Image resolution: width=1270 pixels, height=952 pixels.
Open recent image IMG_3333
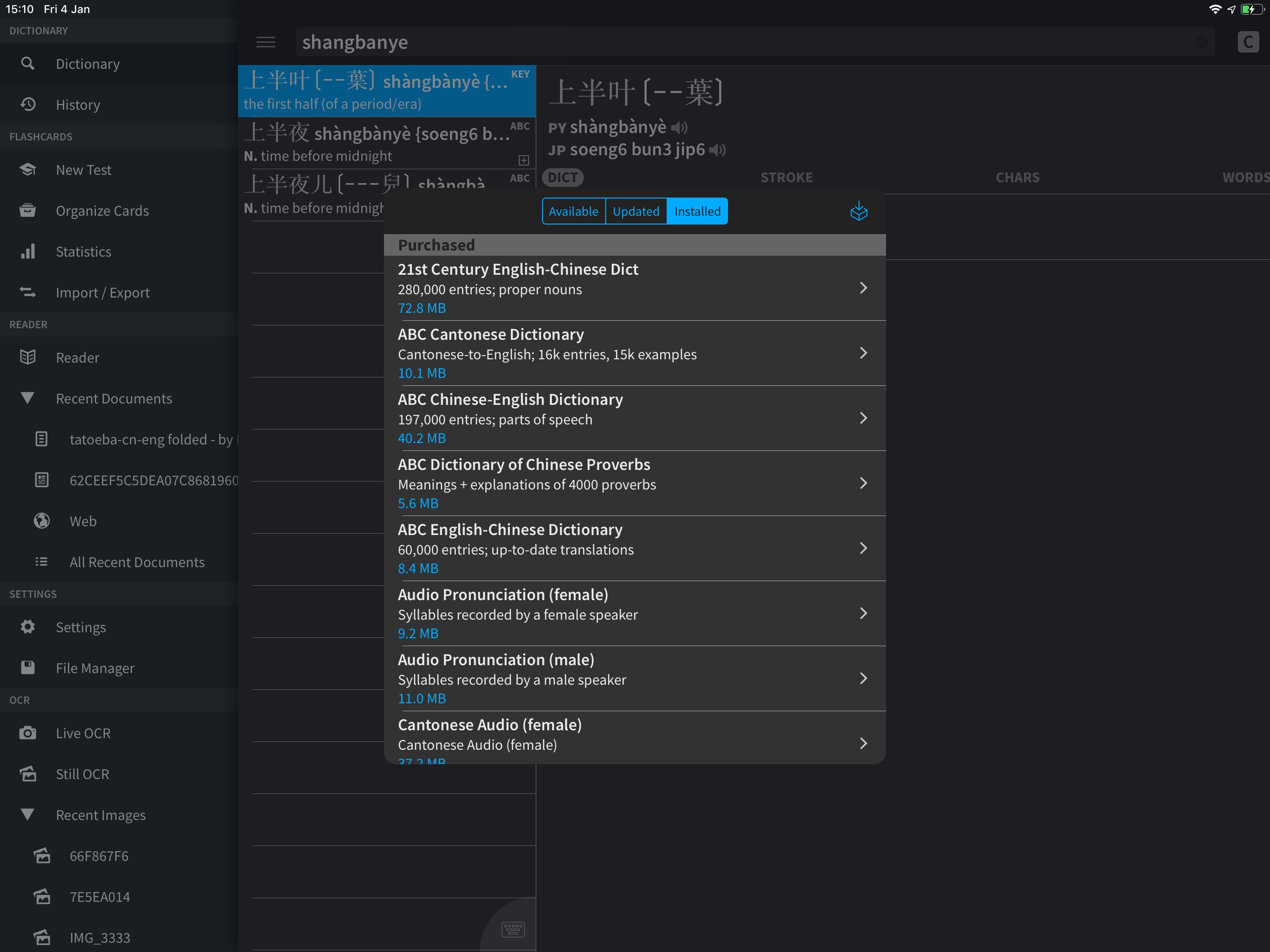tap(119, 937)
